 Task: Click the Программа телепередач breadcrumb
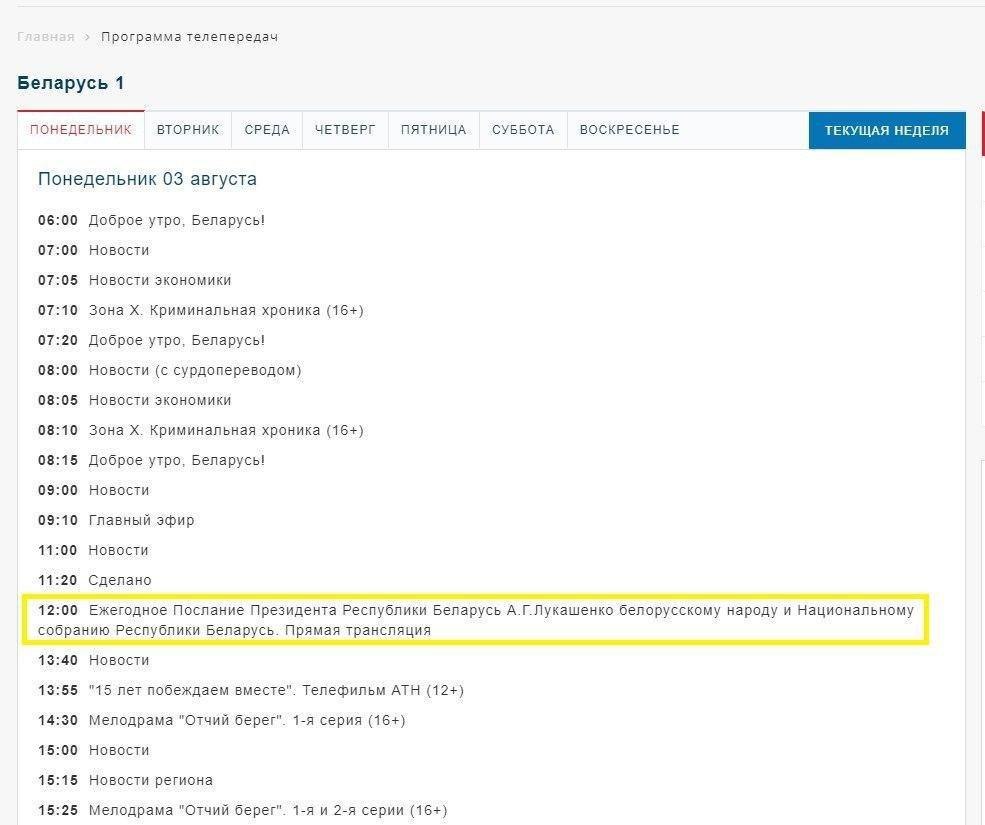[190, 37]
